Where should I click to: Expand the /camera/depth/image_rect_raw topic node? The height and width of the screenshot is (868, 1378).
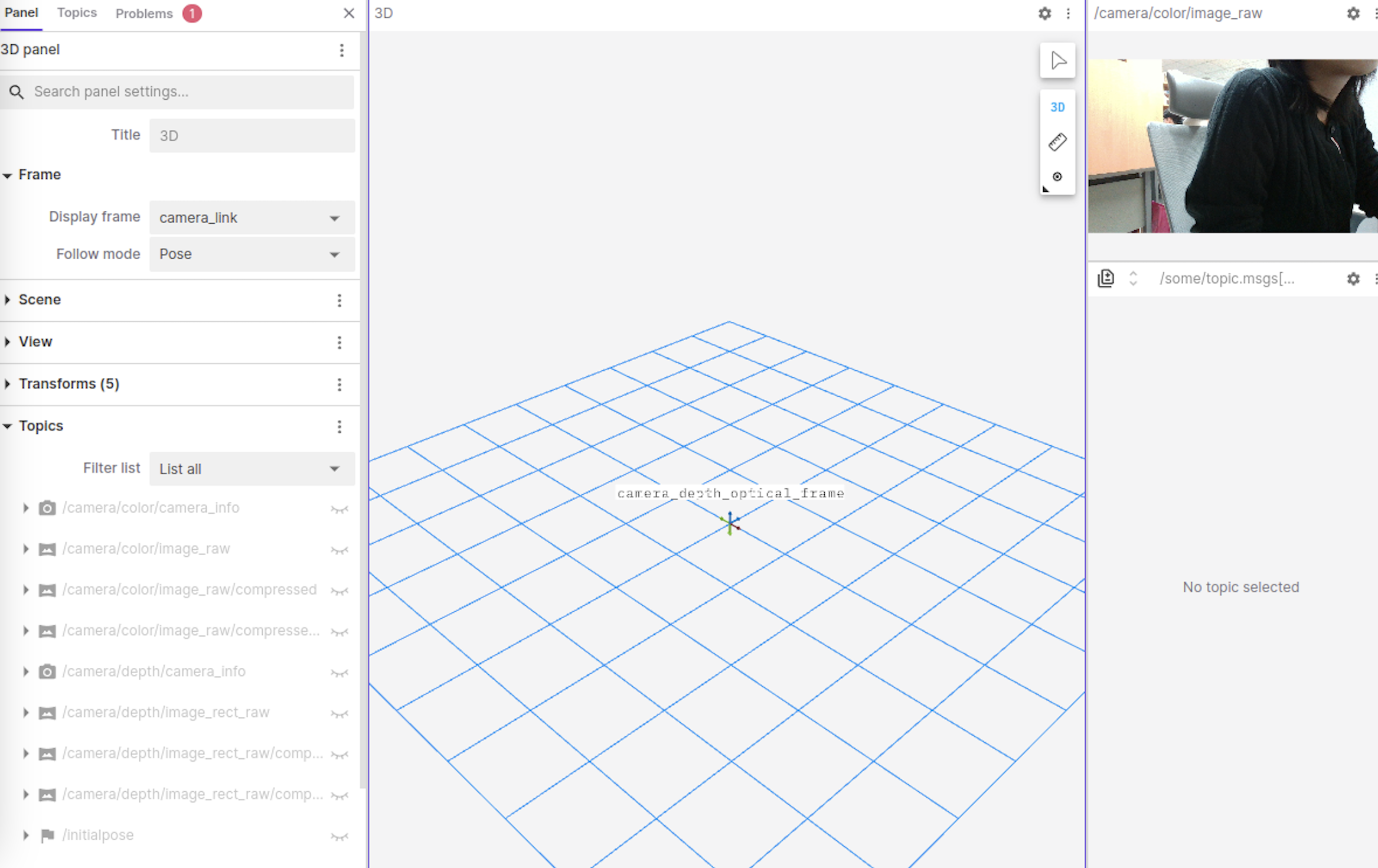pos(25,713)
